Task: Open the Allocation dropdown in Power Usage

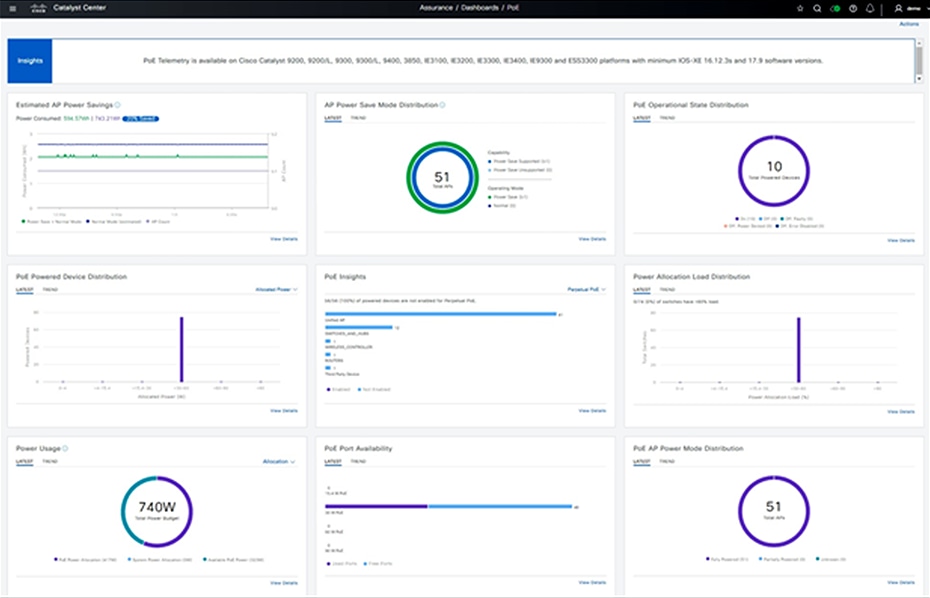Action: 279,462
